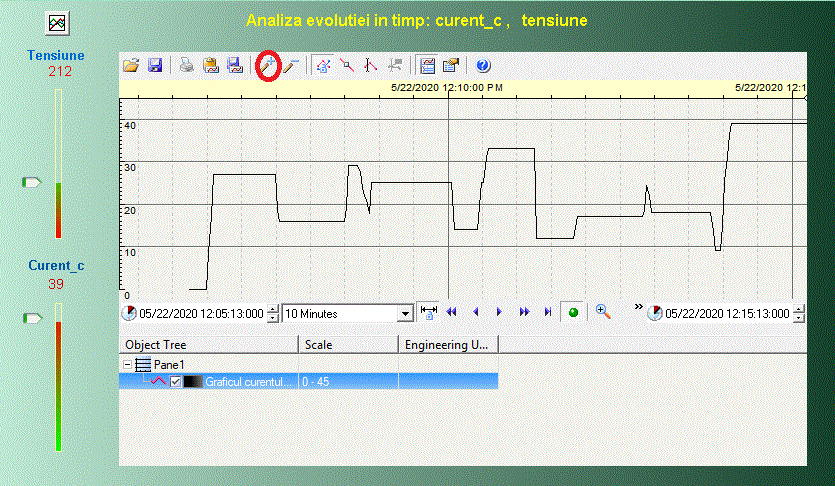Image resolution: width=835 pixels, height=486 pixels.
Task: Click the properties icon left of Help
Action: pos(451,66)
